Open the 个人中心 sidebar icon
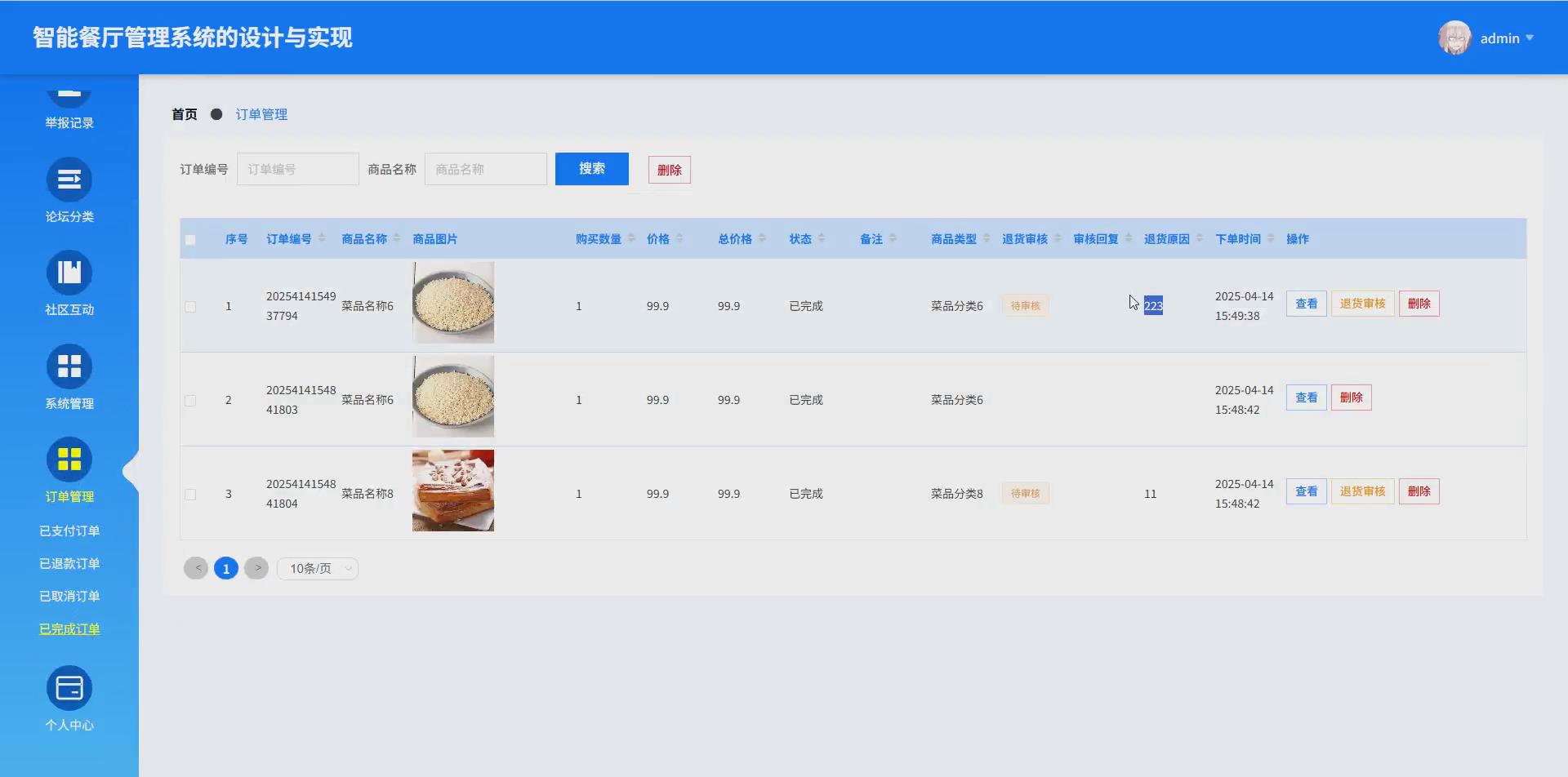This screenshot has width=1568, height=777. (x=69, y=689)
